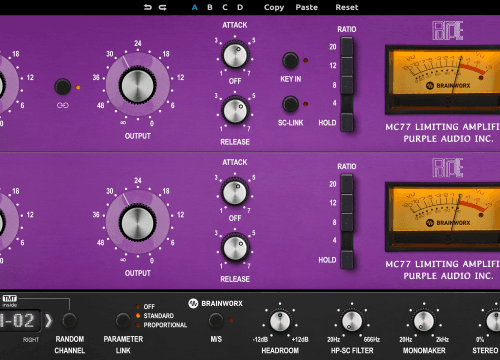Select ratio 4 on top channel
The image size is (500, 360).
point(347,104)
